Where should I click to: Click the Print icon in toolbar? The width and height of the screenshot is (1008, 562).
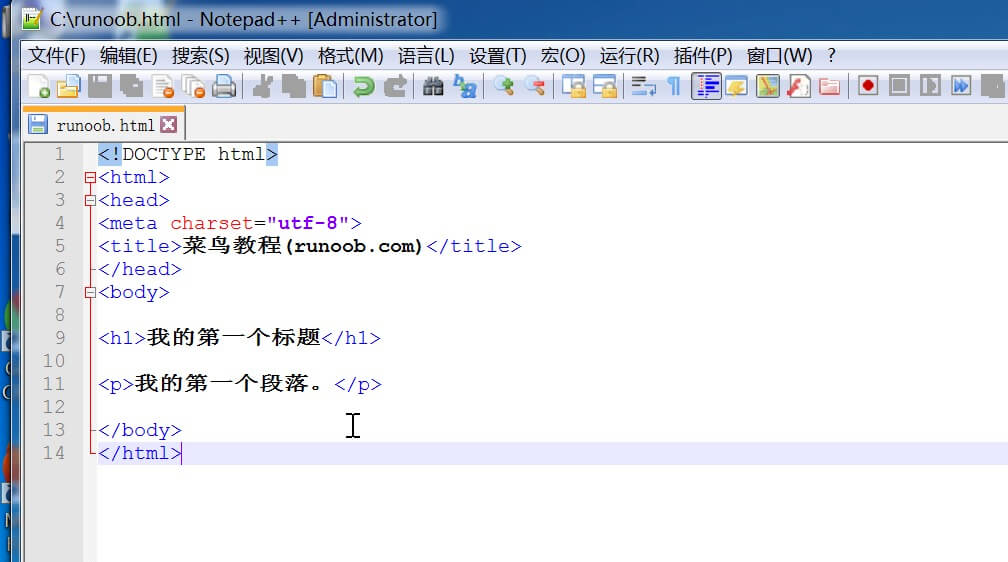point(224,87)
